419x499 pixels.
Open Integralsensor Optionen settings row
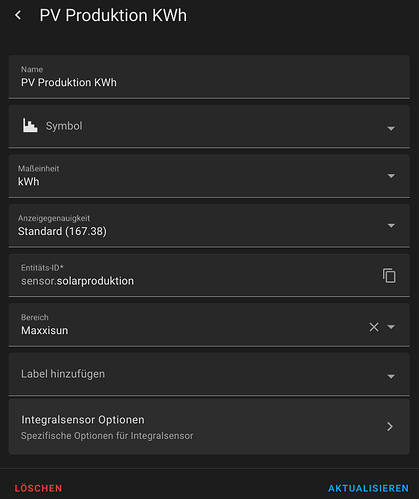209,426
